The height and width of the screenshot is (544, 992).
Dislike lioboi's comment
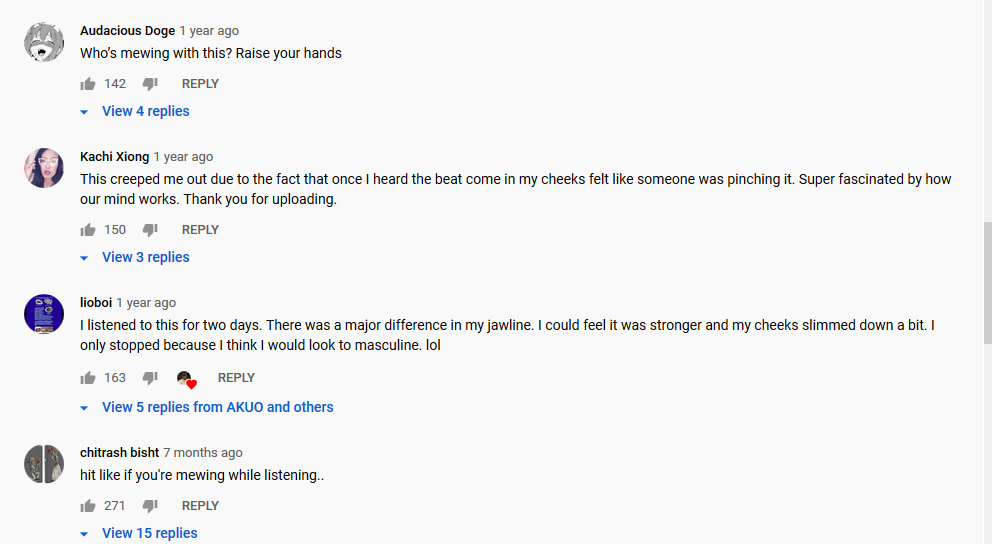150,378
